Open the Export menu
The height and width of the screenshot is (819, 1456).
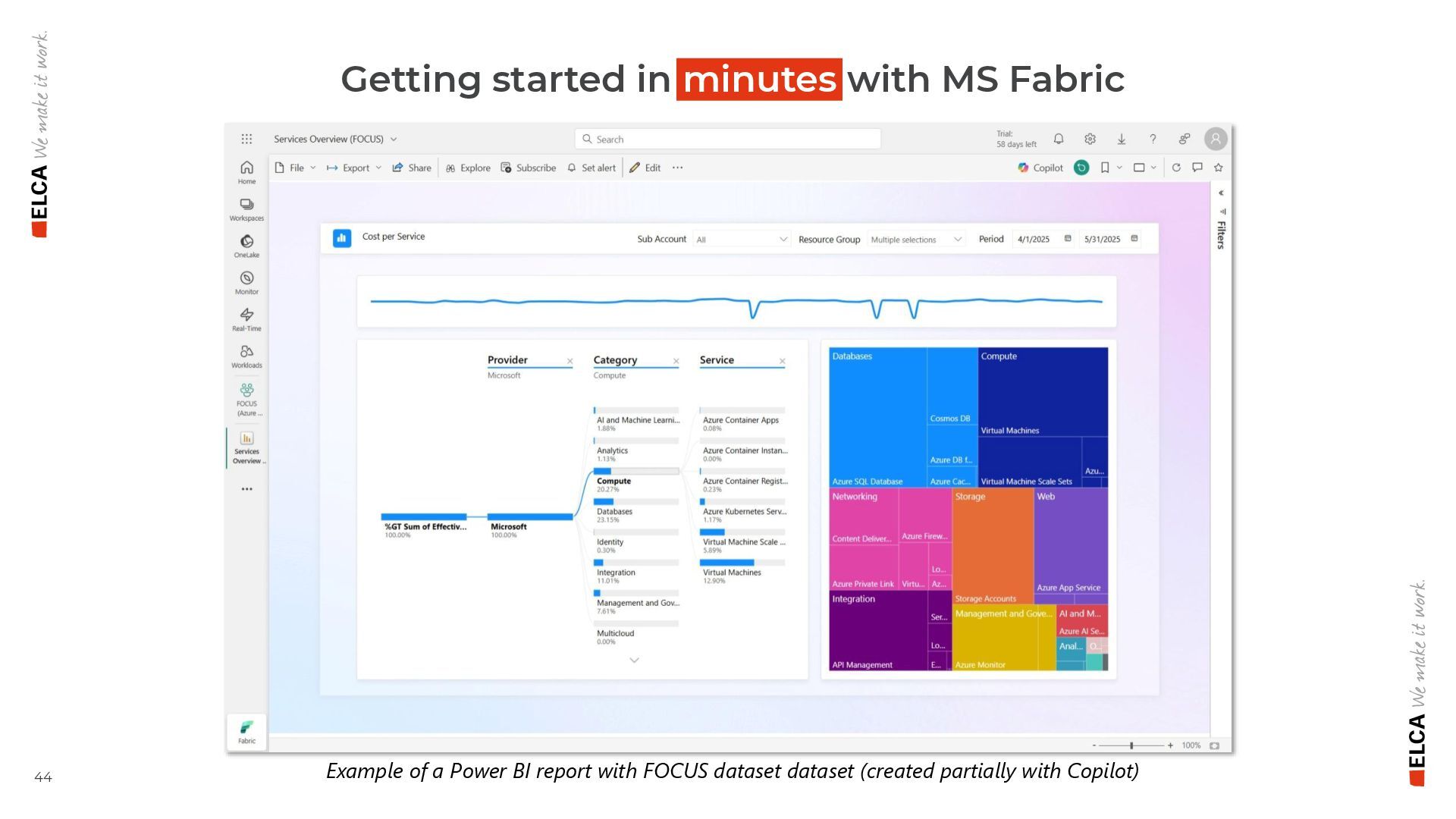coord(354,168)
